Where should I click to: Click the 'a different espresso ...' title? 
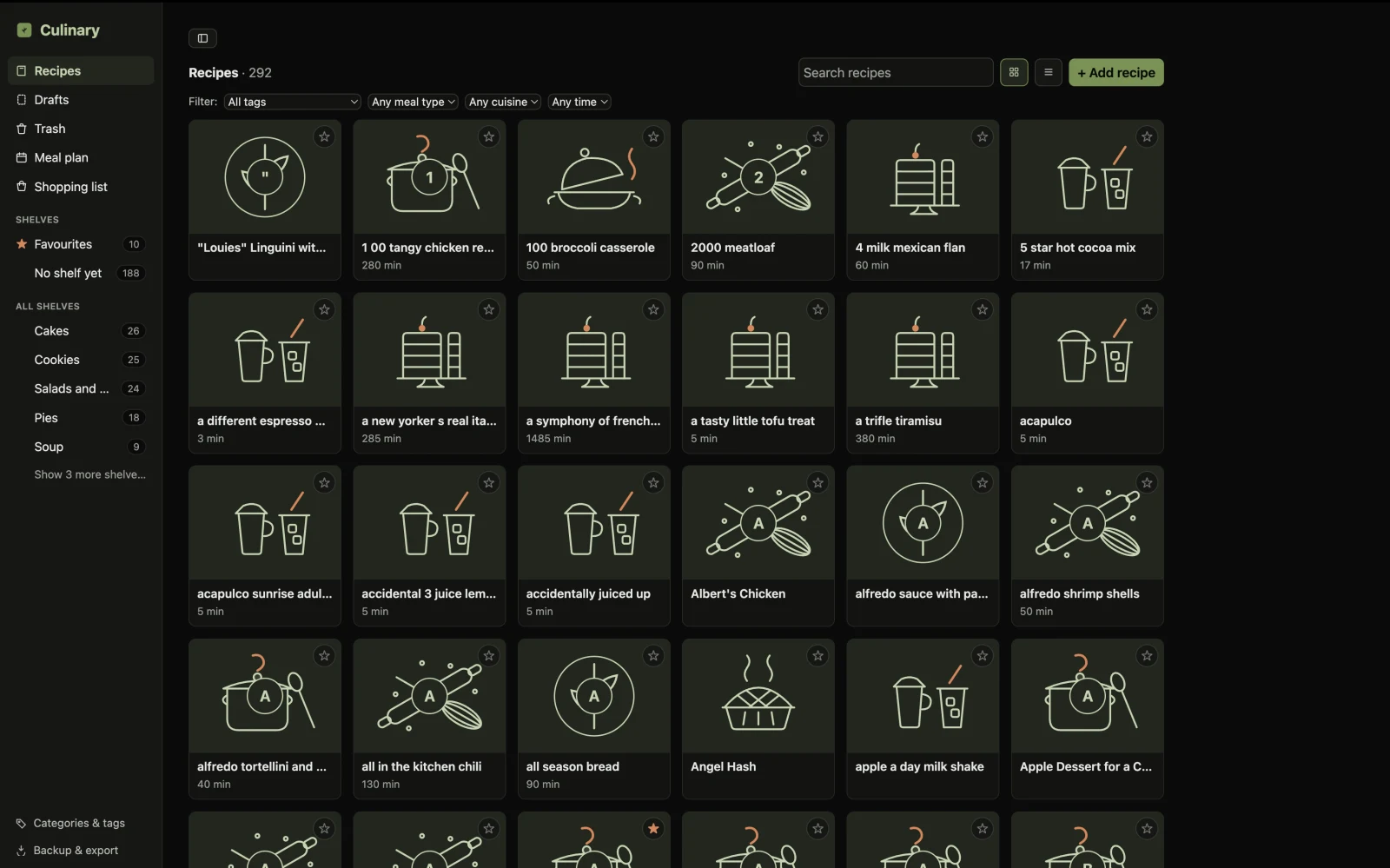(x=261, y=421)
